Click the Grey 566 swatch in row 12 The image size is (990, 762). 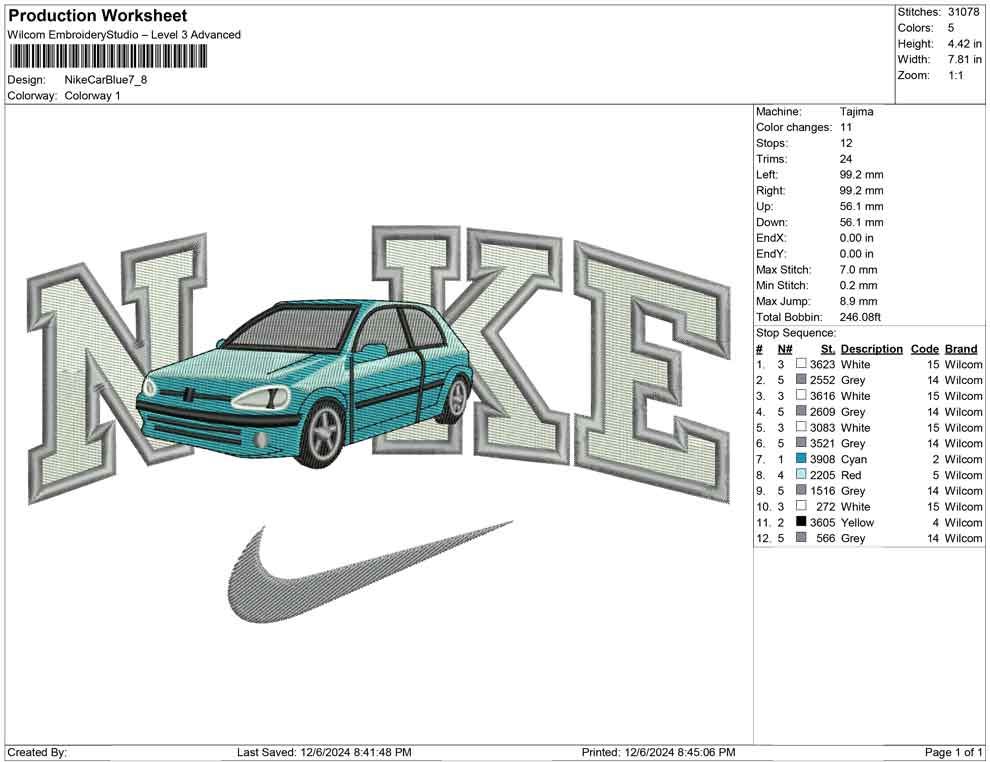tap(799, 538)
